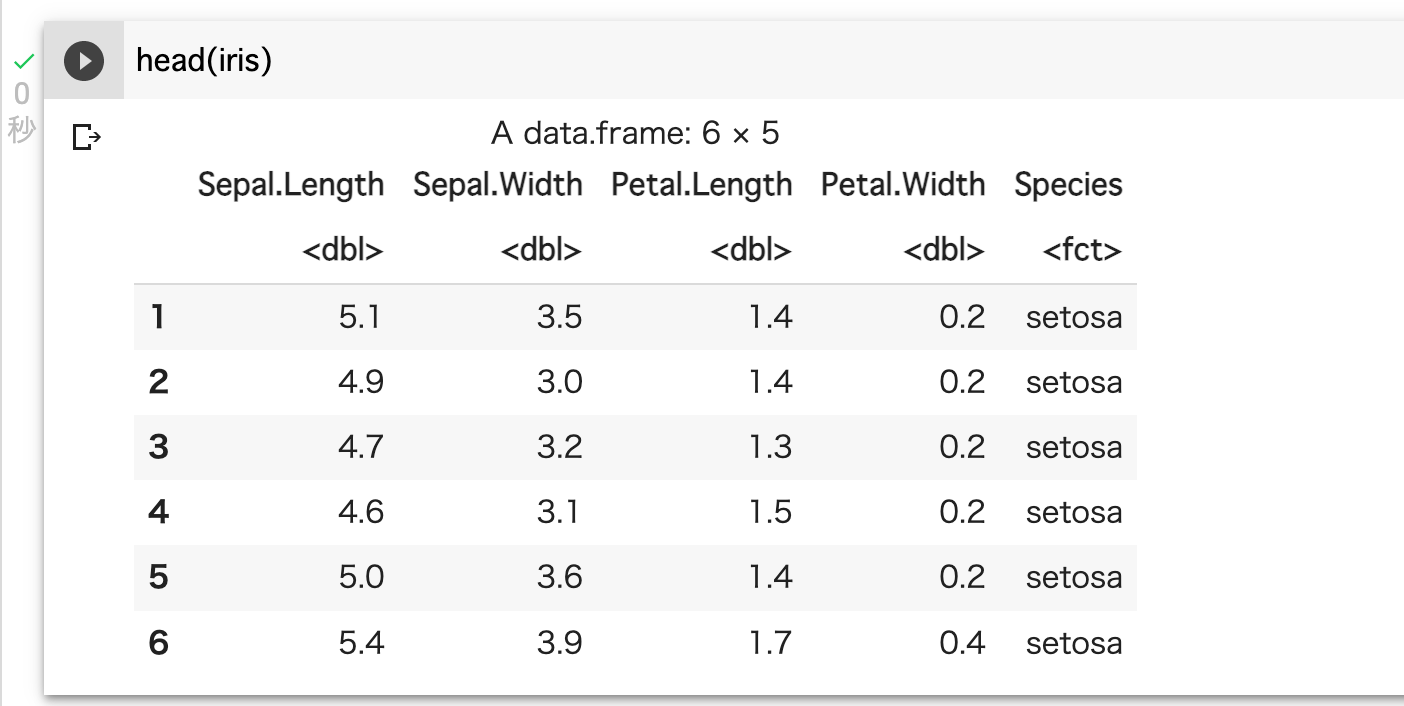Select the Petal.Width column header

(903, 185)
